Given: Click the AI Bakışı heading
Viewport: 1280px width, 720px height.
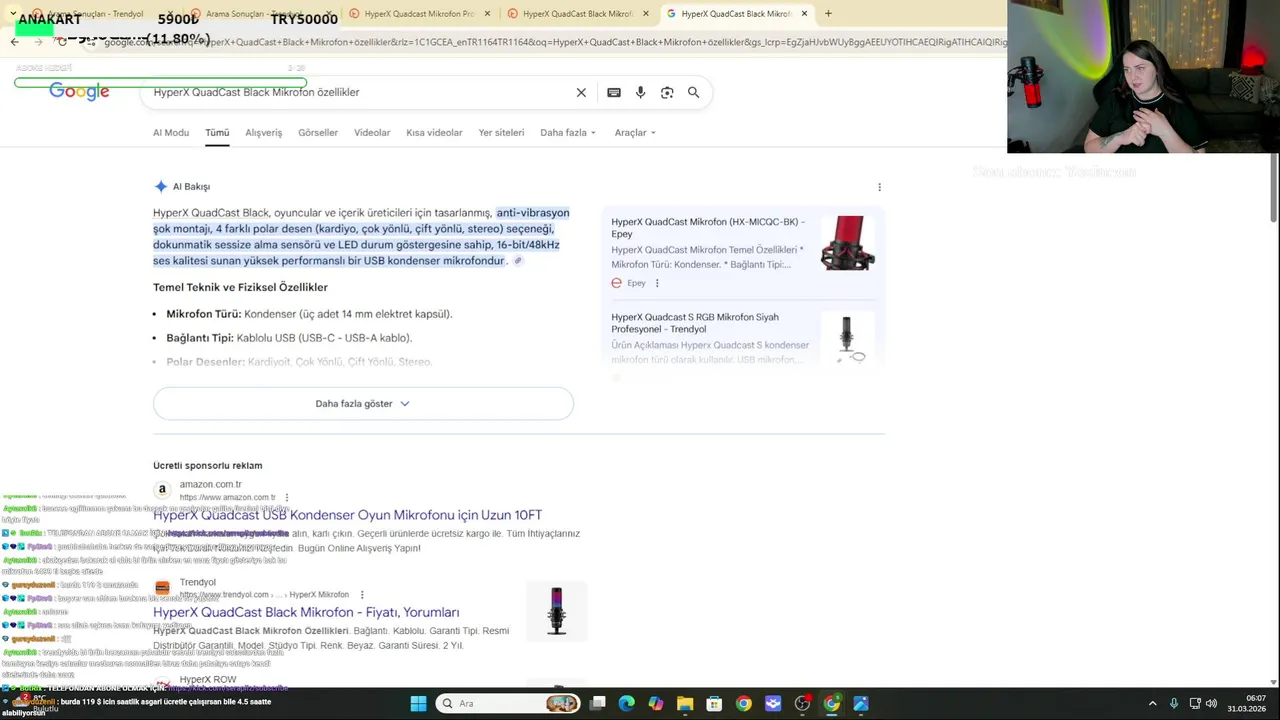Looking at the screenshot, I should (x=191, y=187).
